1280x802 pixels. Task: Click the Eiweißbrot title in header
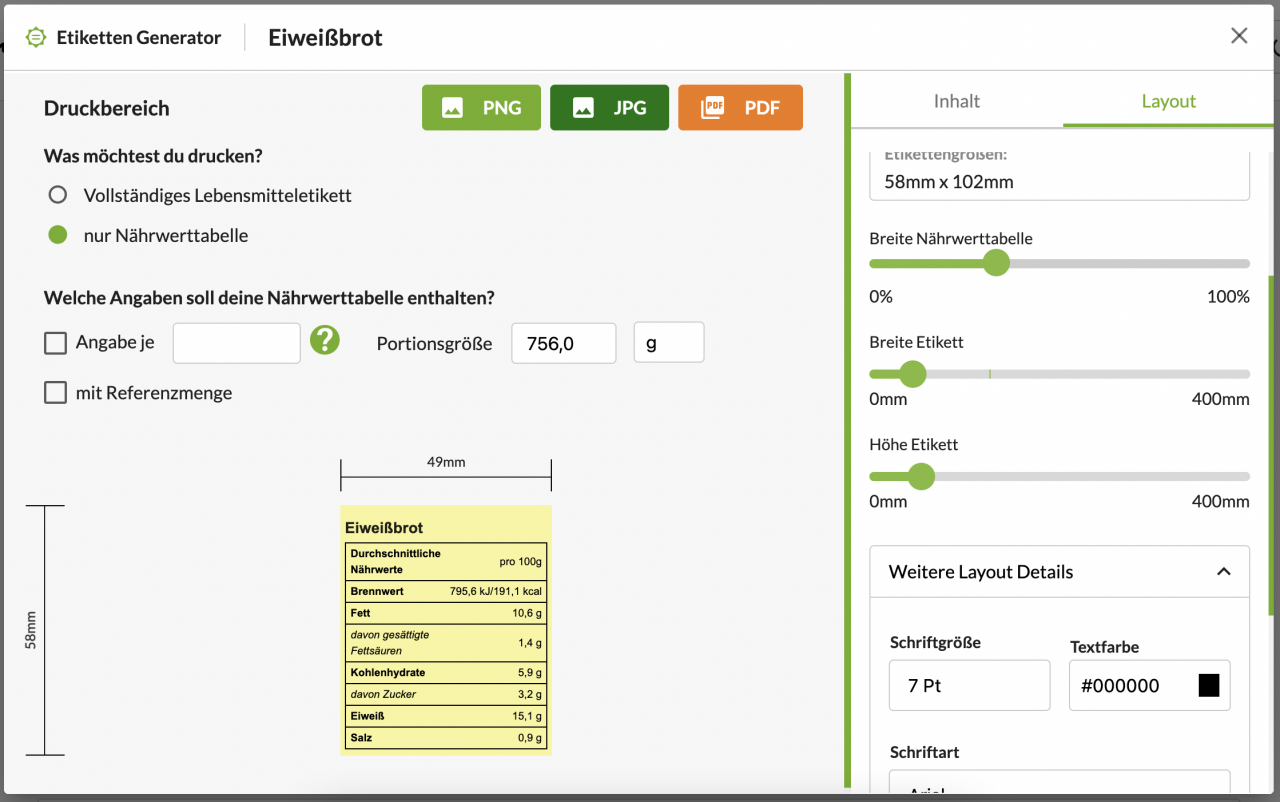[325, 38]
